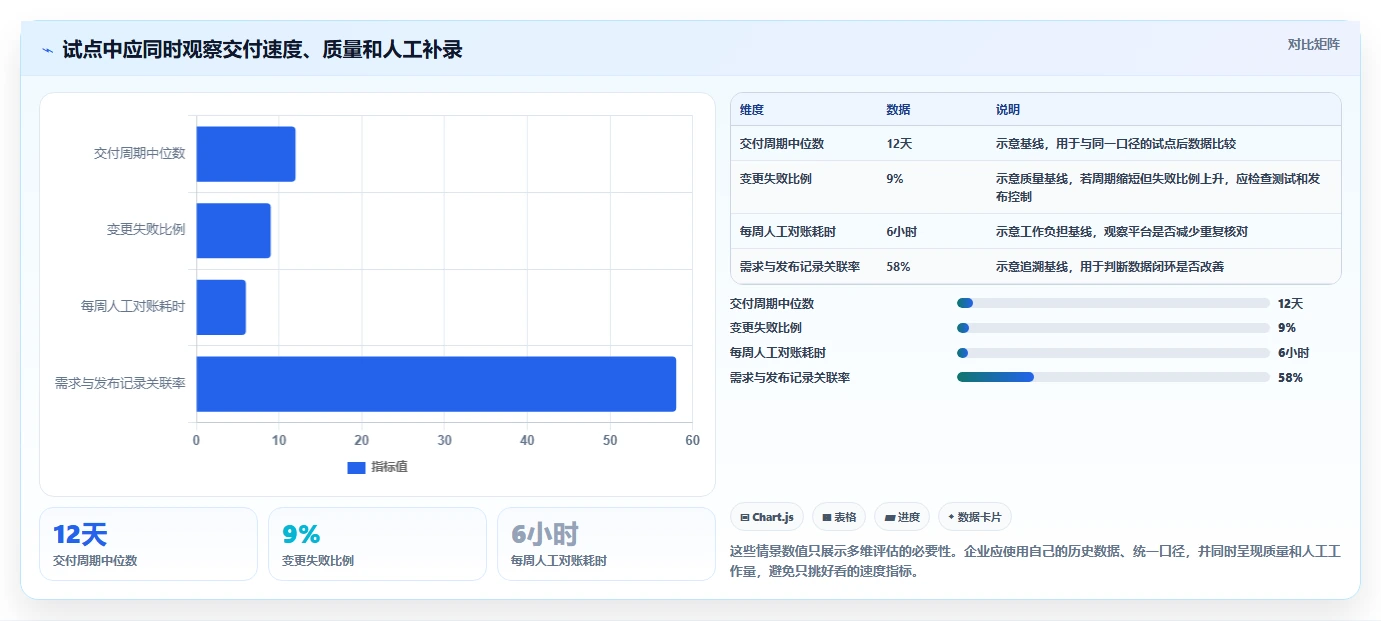Click the lightning icon beside the title
Viewport: 1381px width, 621px height.
pos(47,50)
